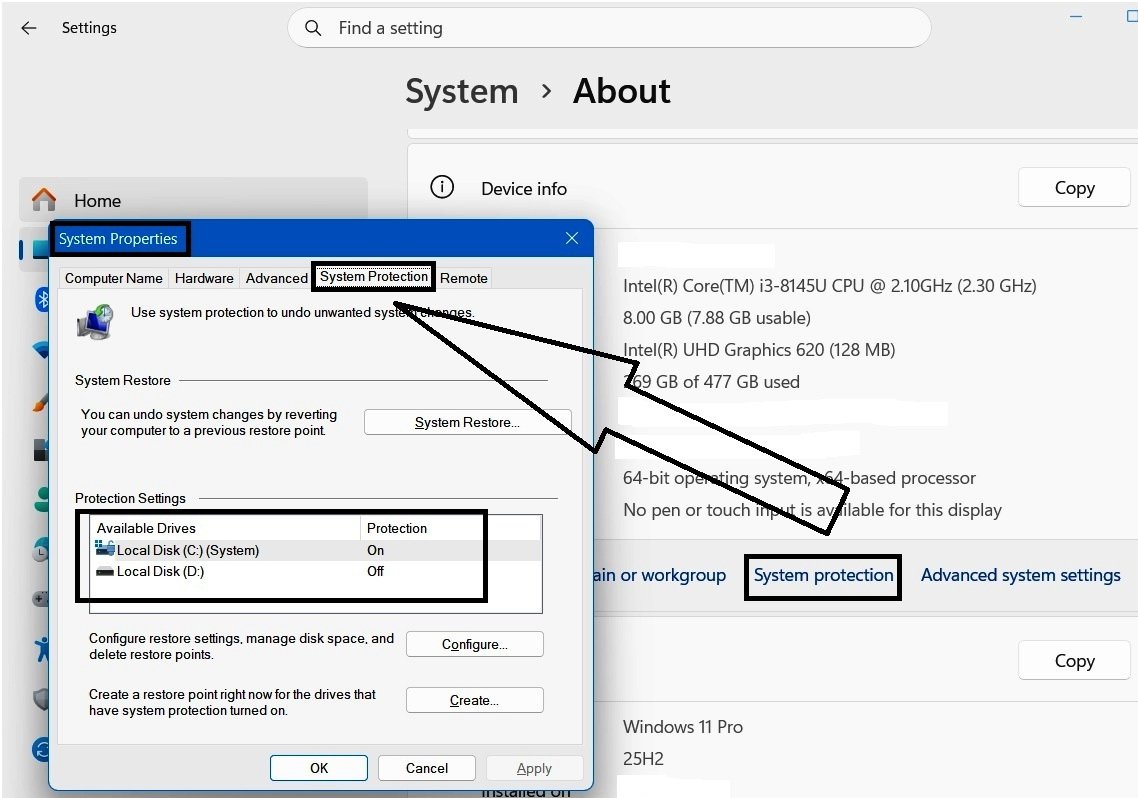Click Intel UHD Graphics 620 text

[x=758, y=350]
